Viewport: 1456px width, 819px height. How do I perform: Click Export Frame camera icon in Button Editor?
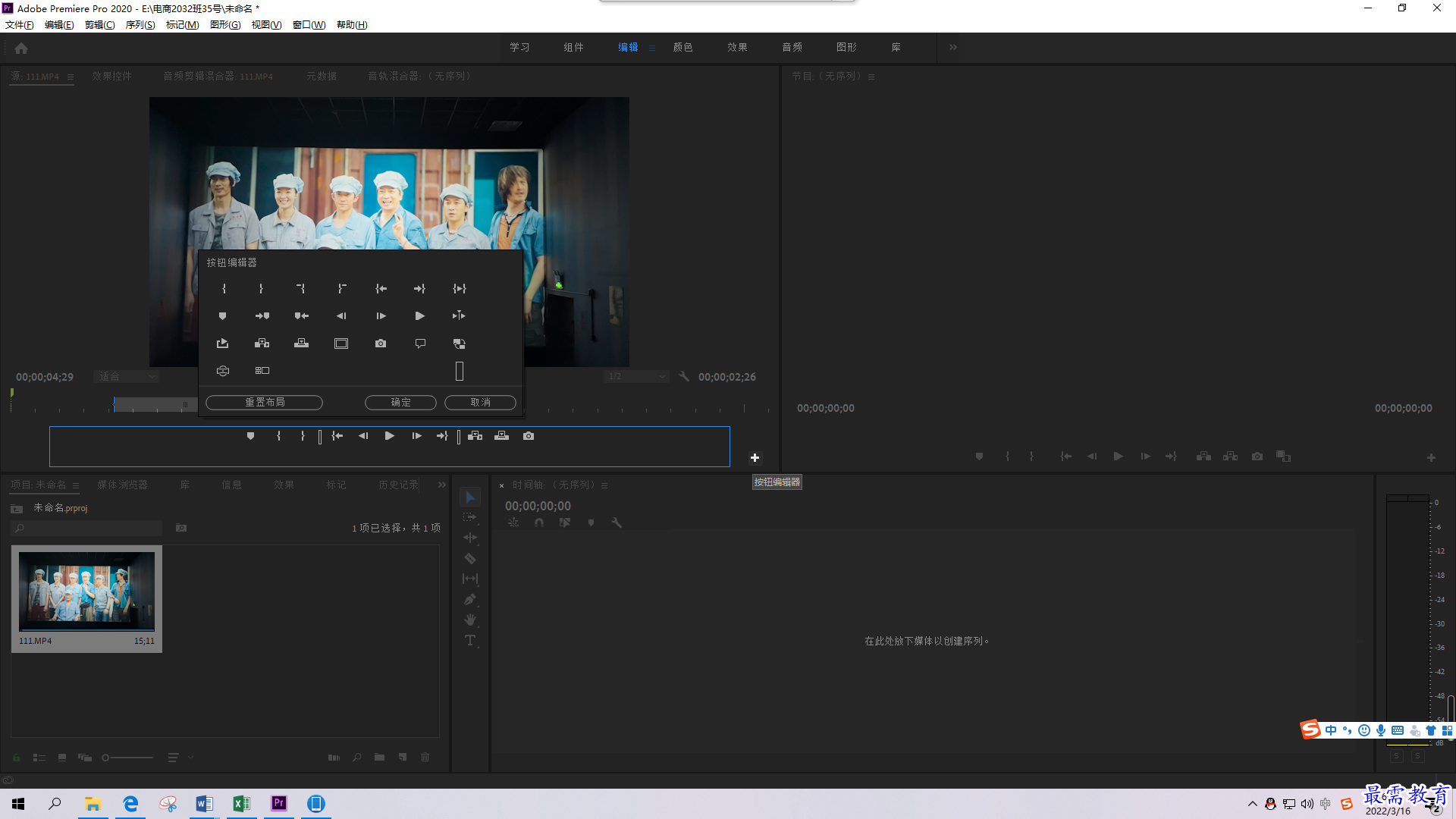[x=381, y=344]
